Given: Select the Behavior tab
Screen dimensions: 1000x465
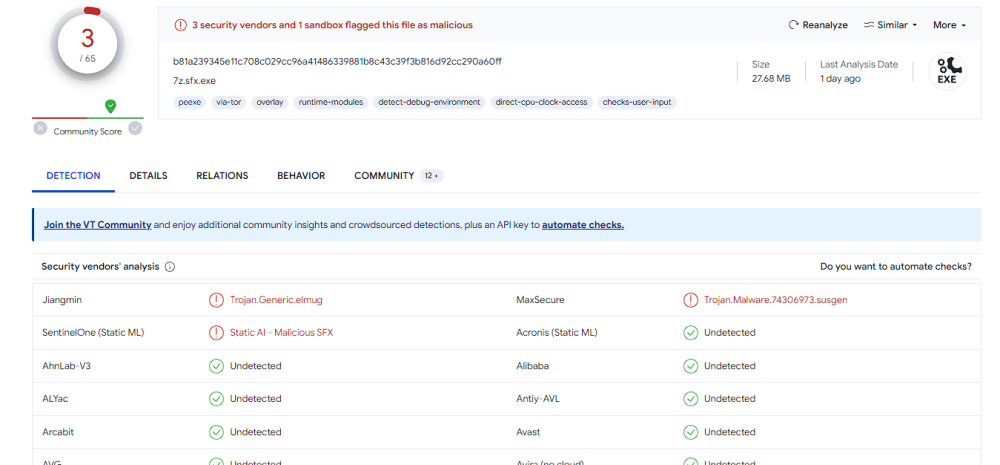Looking at the screenshot, I should (x=301, y=176).
